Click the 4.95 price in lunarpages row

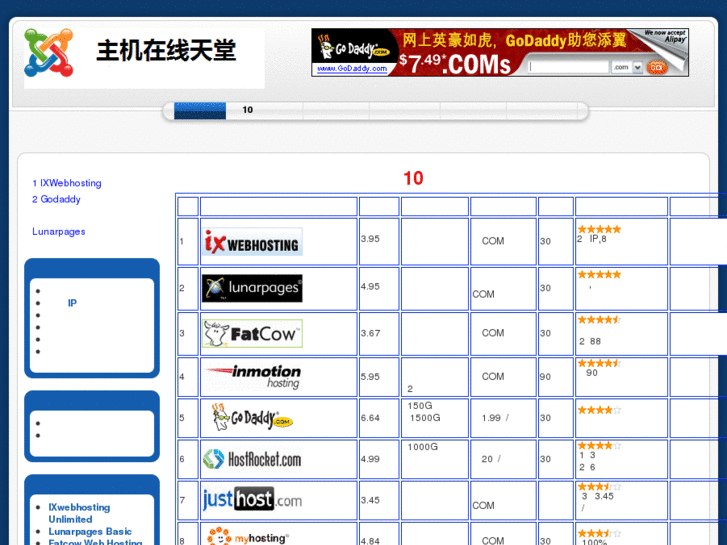pos(370,287)
